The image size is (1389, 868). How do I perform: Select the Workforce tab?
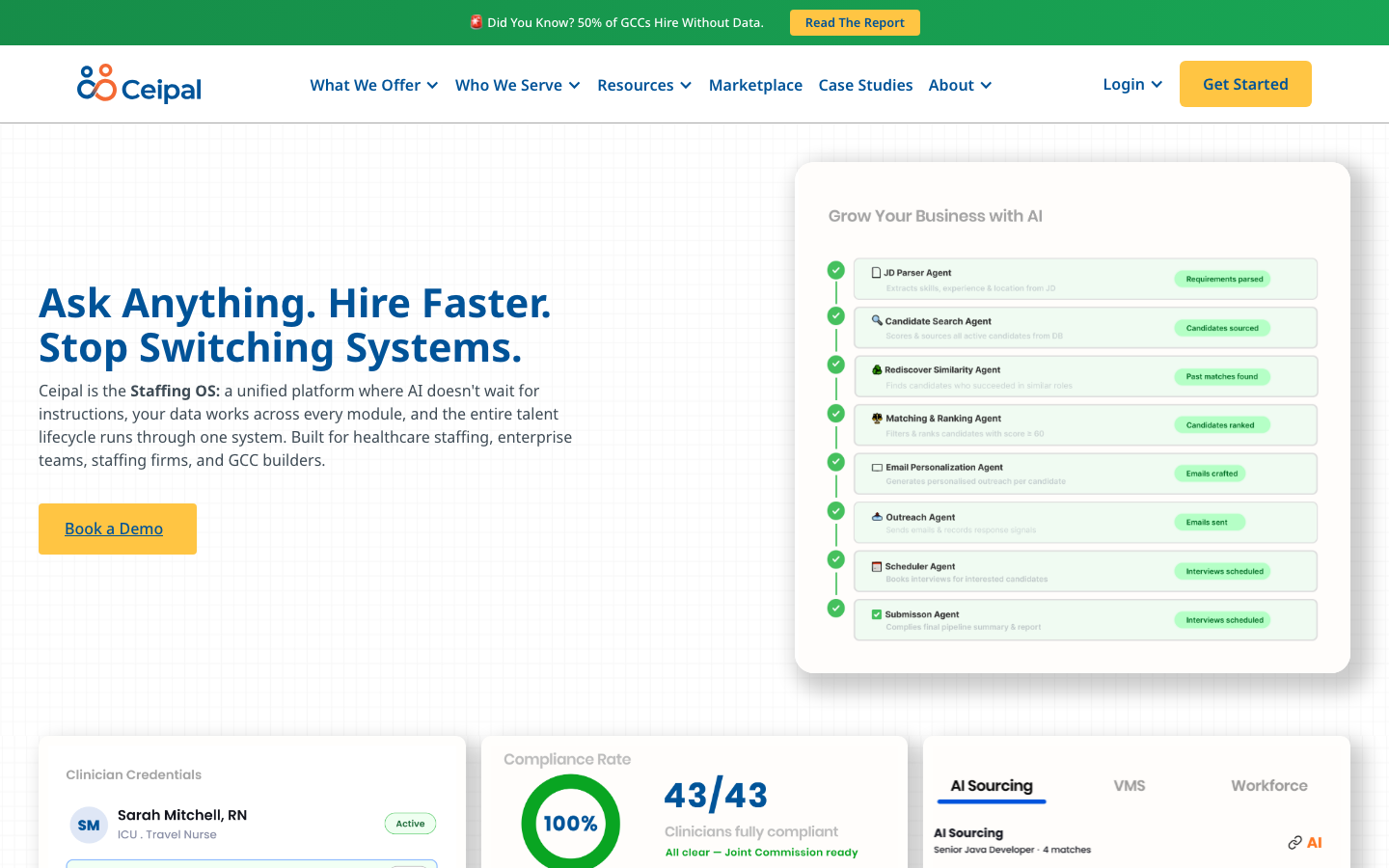tap(1269, 786)
